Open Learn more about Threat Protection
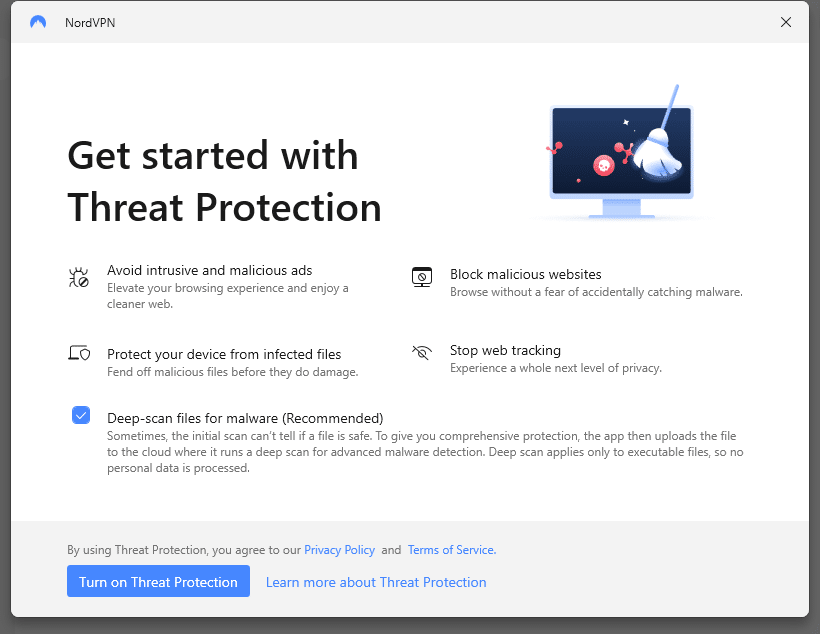Screen dimensions: 820x634 (x=376, y=582)
